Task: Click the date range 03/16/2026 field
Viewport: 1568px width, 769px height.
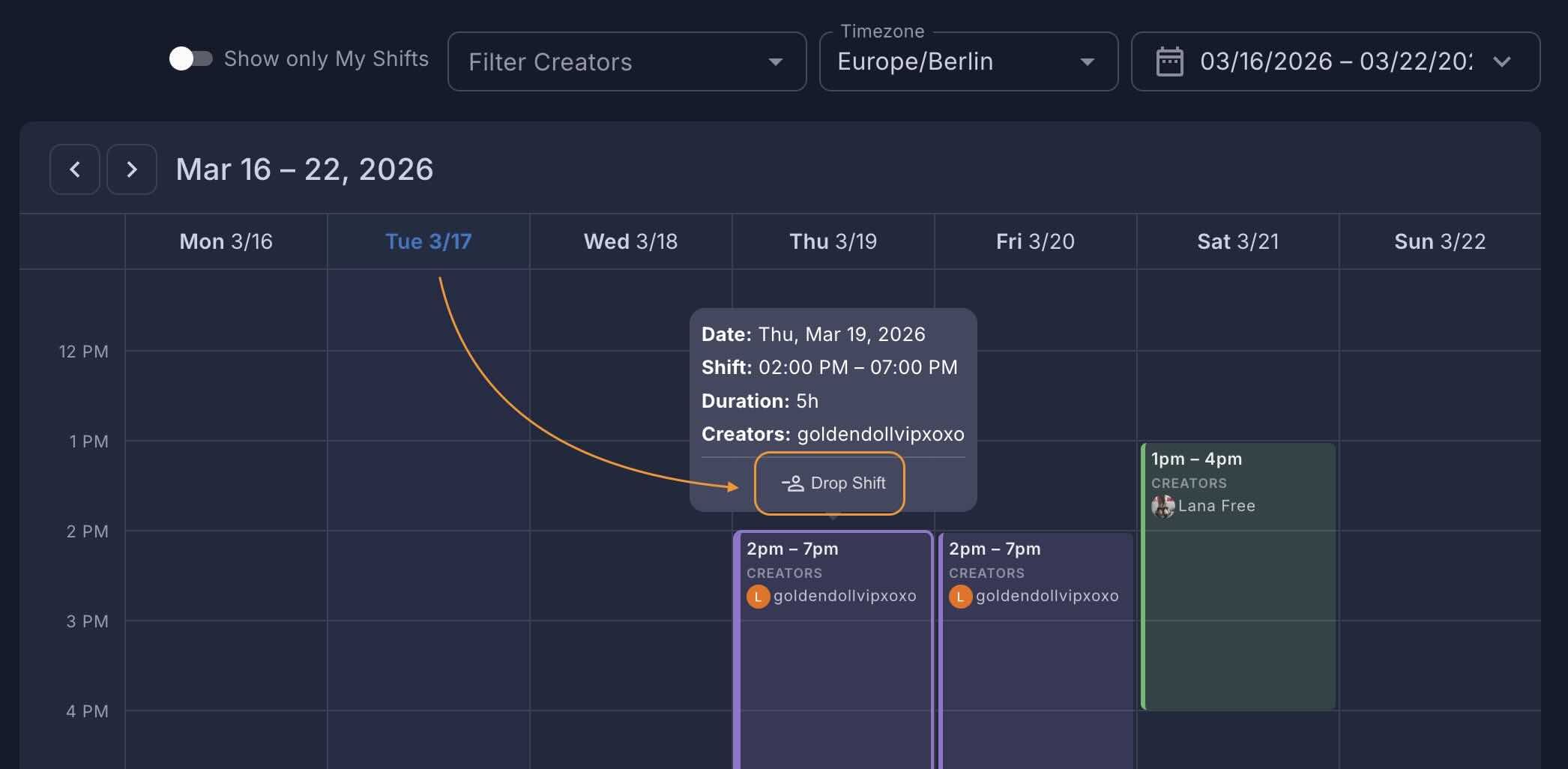Action: (1336, 61)
